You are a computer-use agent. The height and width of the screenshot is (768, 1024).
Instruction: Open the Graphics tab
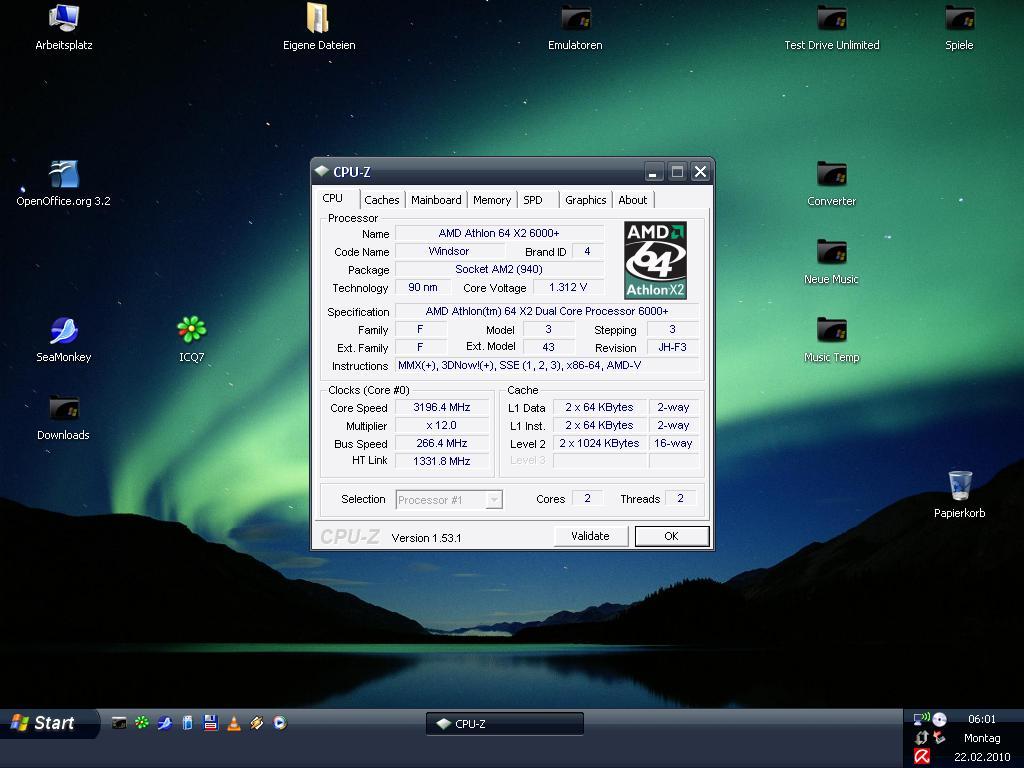[585, 200]
